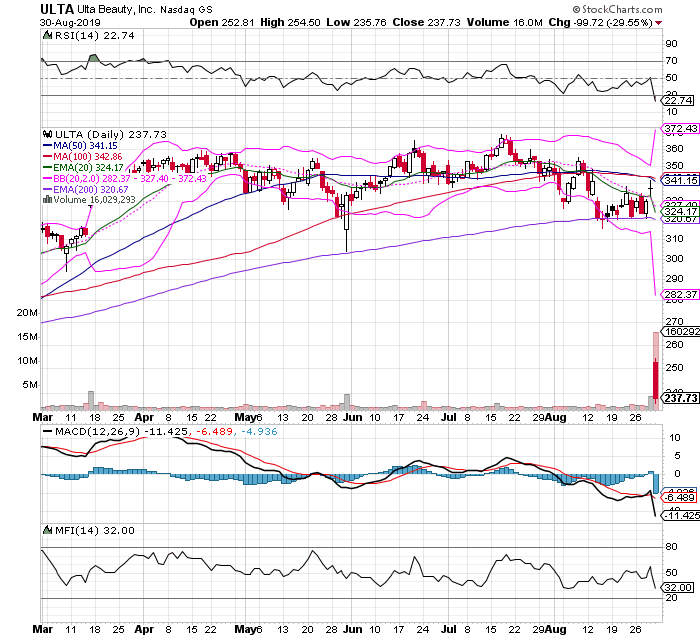
Task: Click the Nasdaq GS exchange label
Action: (x=186, y=10)
